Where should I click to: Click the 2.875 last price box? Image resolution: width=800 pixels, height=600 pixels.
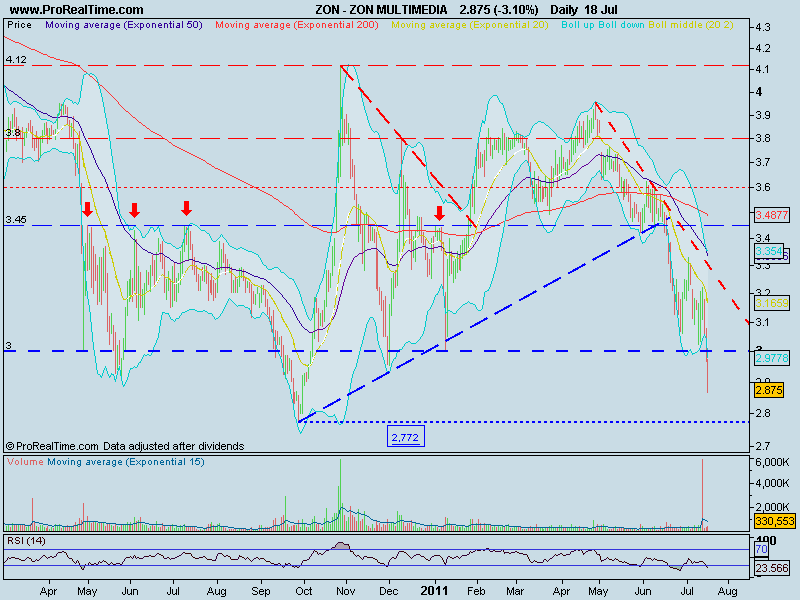pyautogui.click(x=769, y=390)
